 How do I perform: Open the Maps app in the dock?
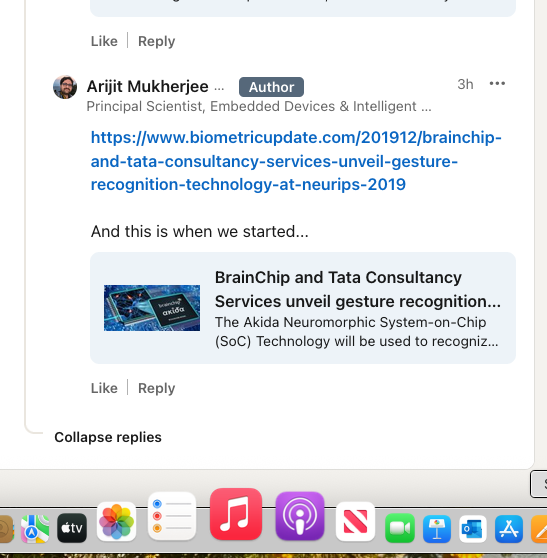(x=35, y=528)
